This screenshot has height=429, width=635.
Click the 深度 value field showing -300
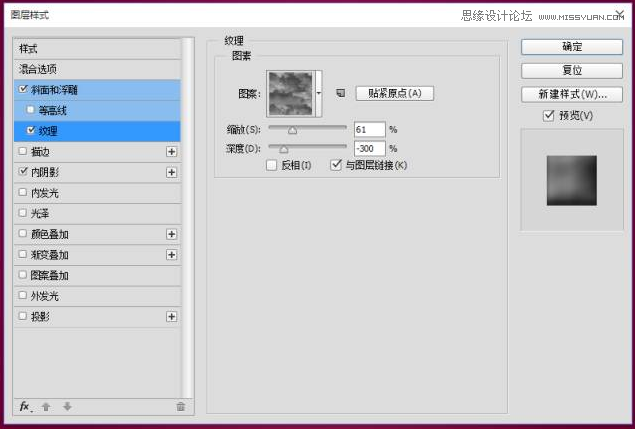click(x=369, y=149)
